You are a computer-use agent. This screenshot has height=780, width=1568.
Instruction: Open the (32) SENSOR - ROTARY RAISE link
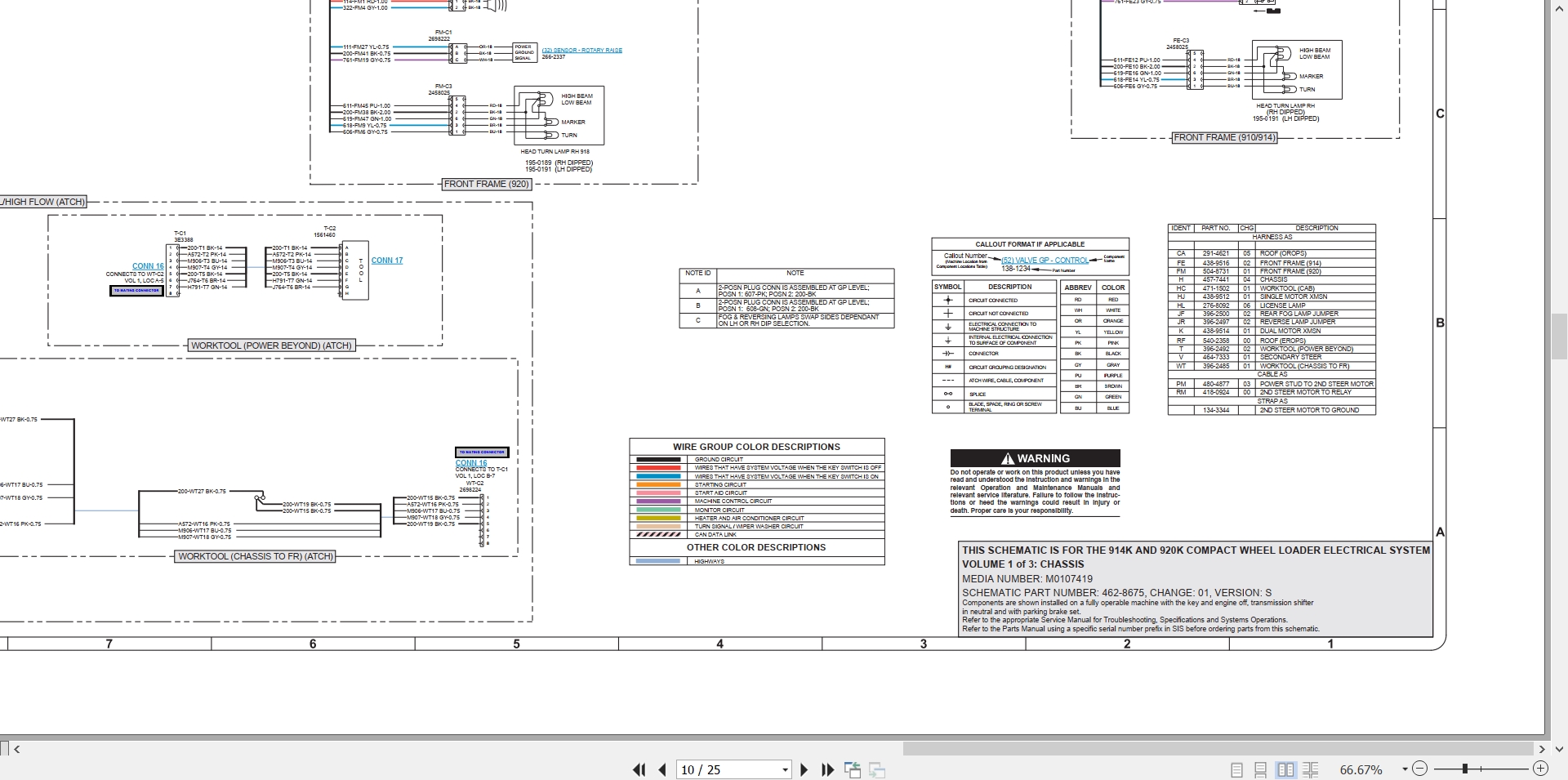[582, 51]
